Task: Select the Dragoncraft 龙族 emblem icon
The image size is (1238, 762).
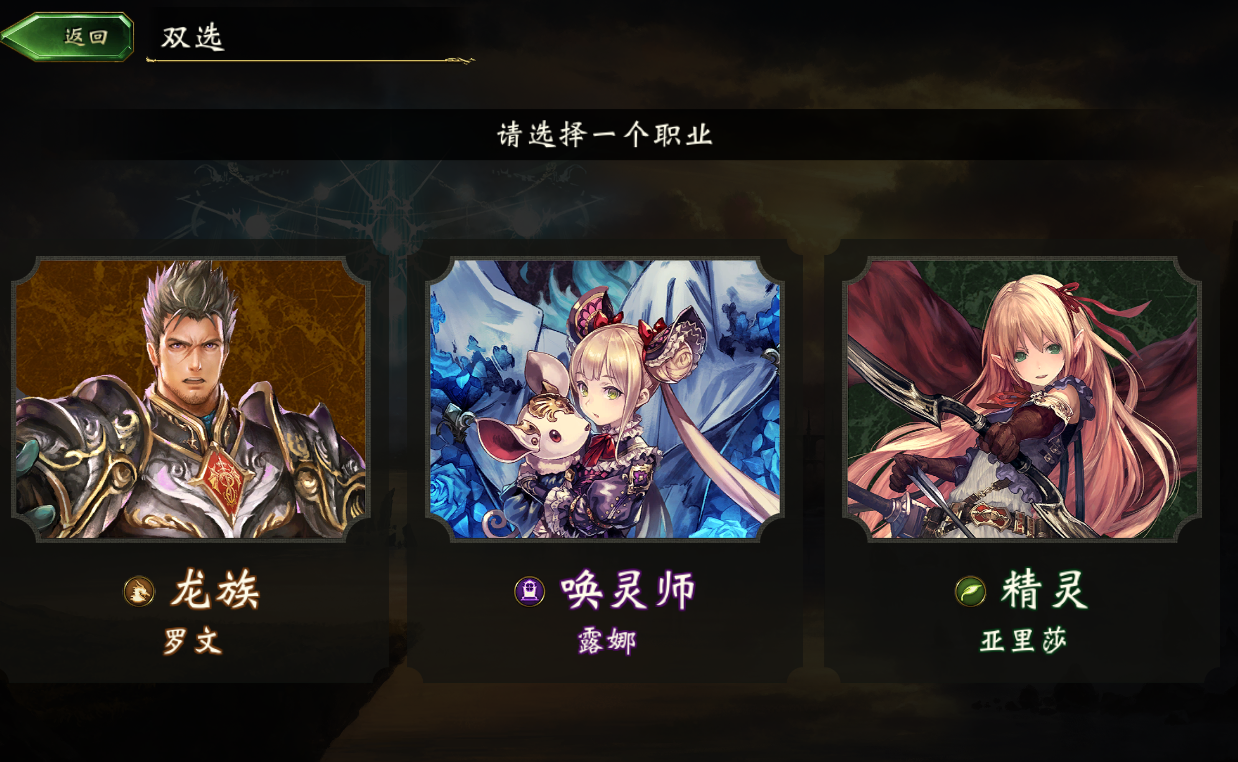Action: (x=139, y=591)
